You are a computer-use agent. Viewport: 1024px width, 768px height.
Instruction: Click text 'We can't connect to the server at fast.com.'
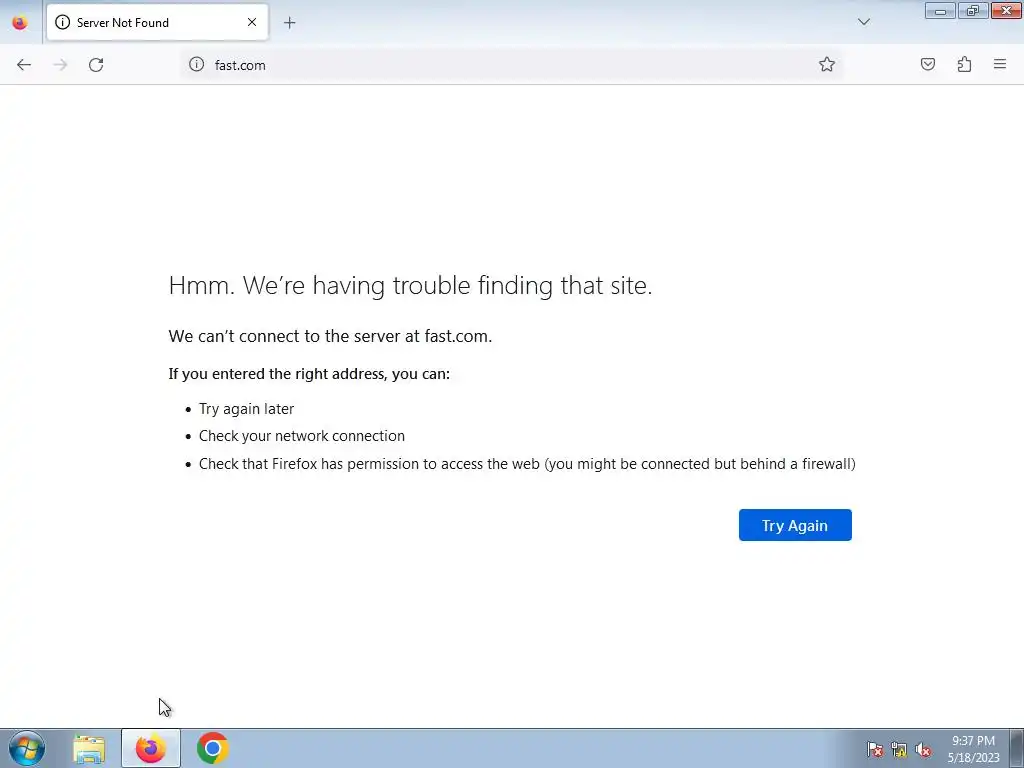tap(330, 336)
